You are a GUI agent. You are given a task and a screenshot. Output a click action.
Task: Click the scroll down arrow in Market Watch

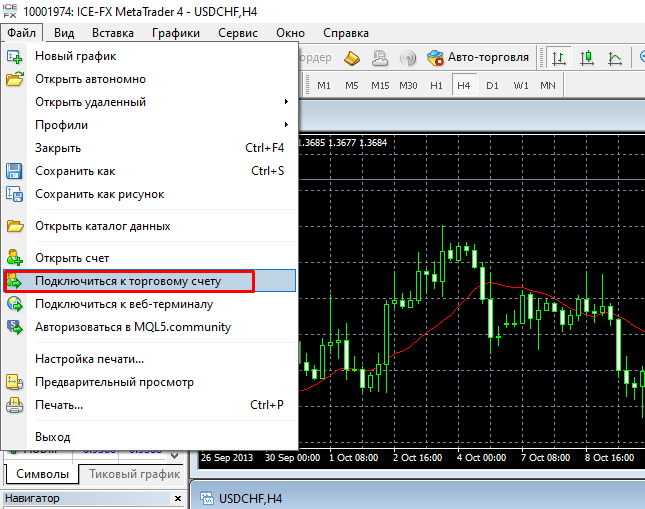point(174,456)
